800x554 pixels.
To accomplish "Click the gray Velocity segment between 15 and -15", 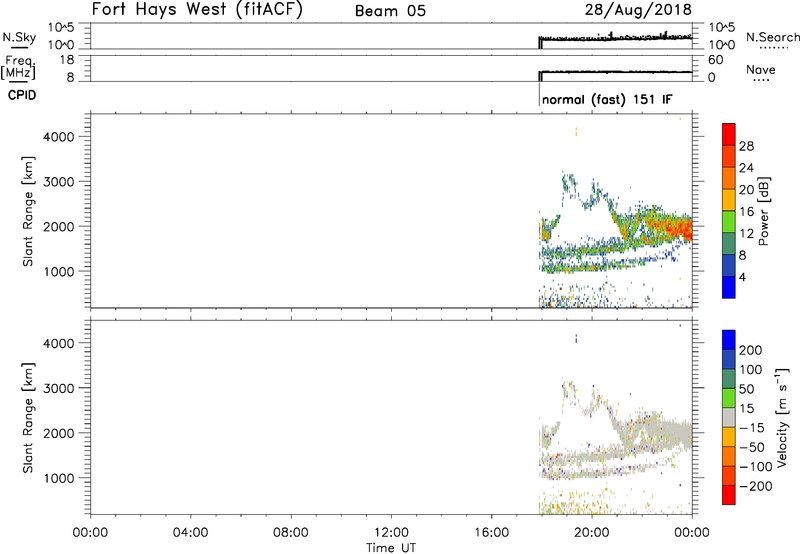I will (x=729, y=417).
